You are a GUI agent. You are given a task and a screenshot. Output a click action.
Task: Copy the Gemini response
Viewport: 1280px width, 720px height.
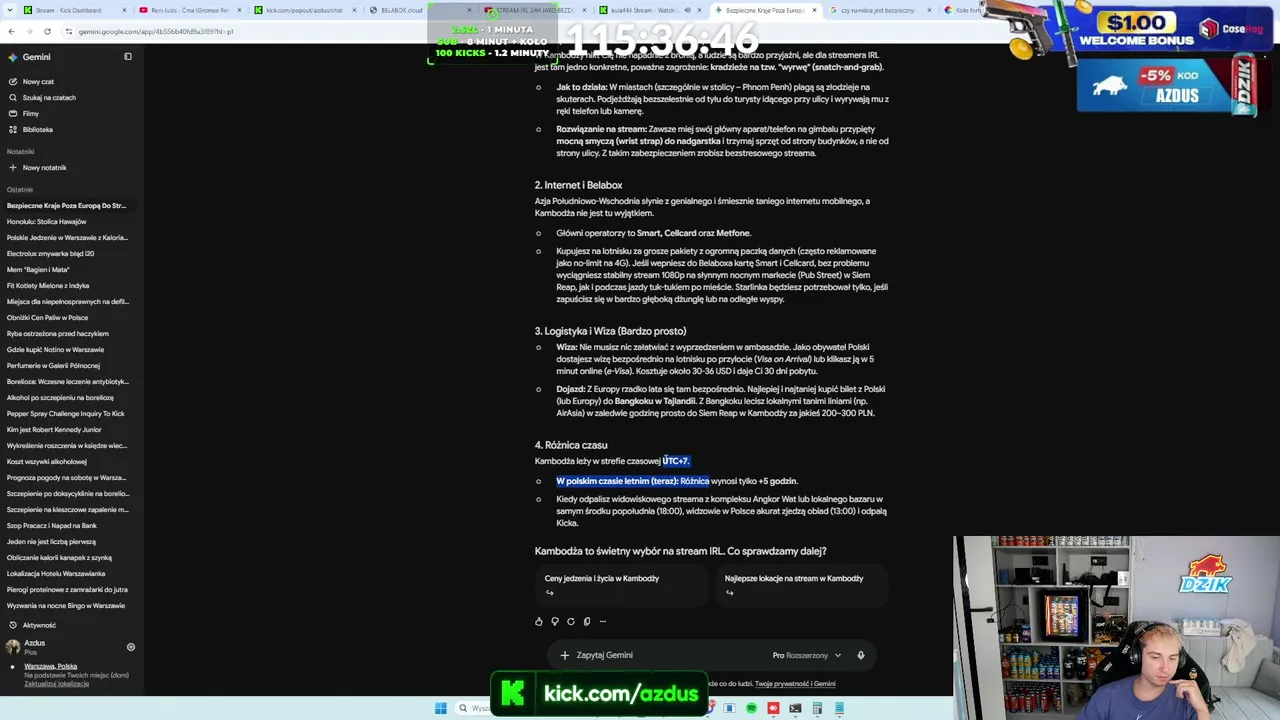(587, 622)
